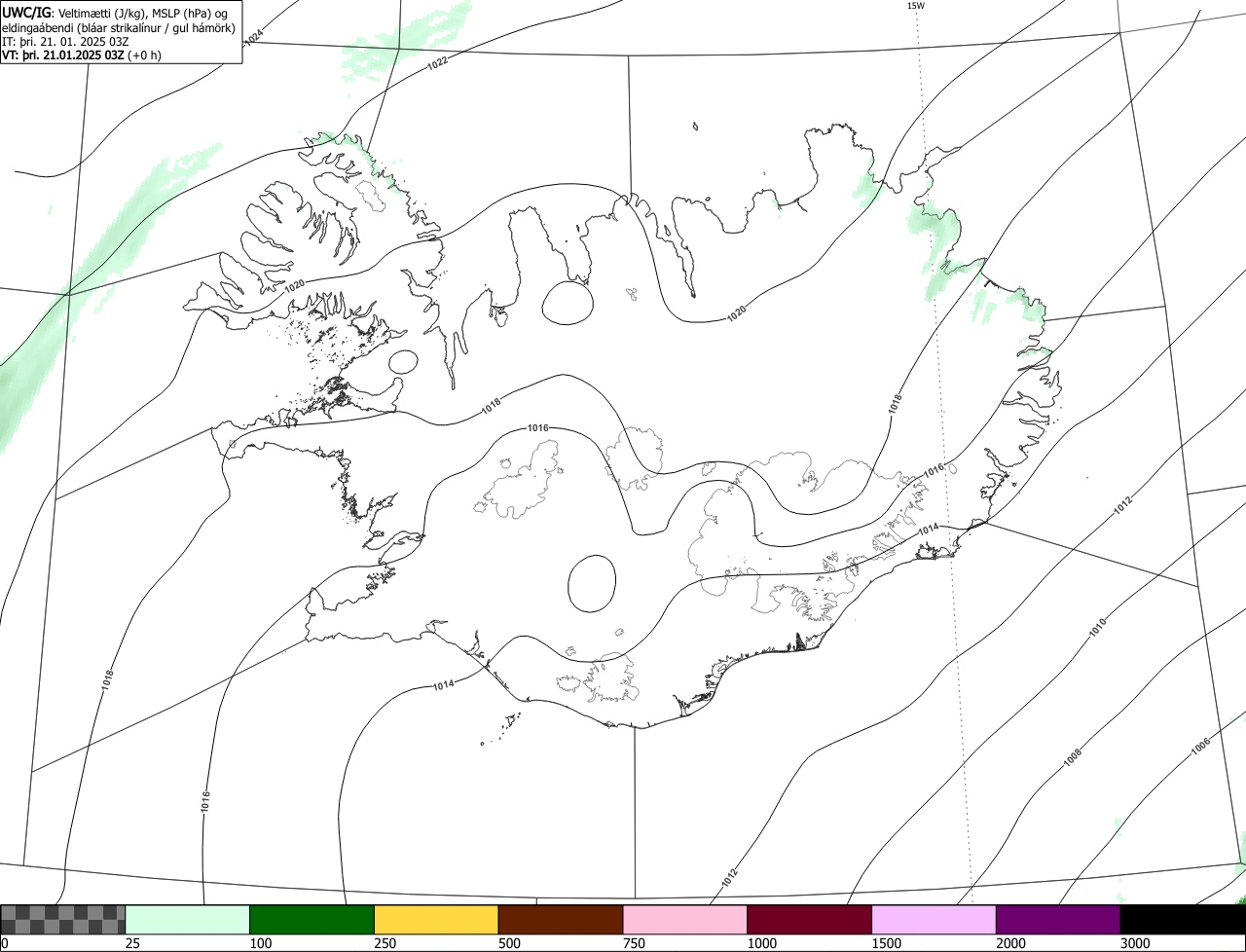Click the legend value "750"
The height and width of the screenshot is (952, 1246).
(634, 943)
